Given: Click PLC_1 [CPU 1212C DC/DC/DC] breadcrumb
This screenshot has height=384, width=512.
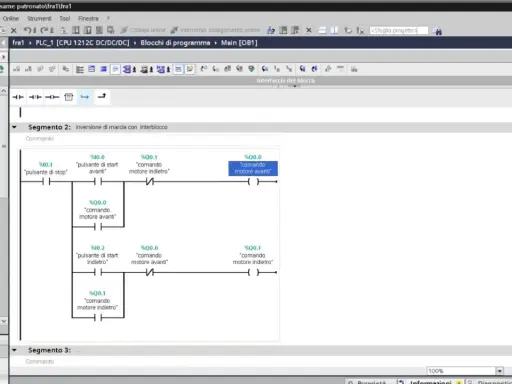Looking at the screenshot, I should [82, 43].
